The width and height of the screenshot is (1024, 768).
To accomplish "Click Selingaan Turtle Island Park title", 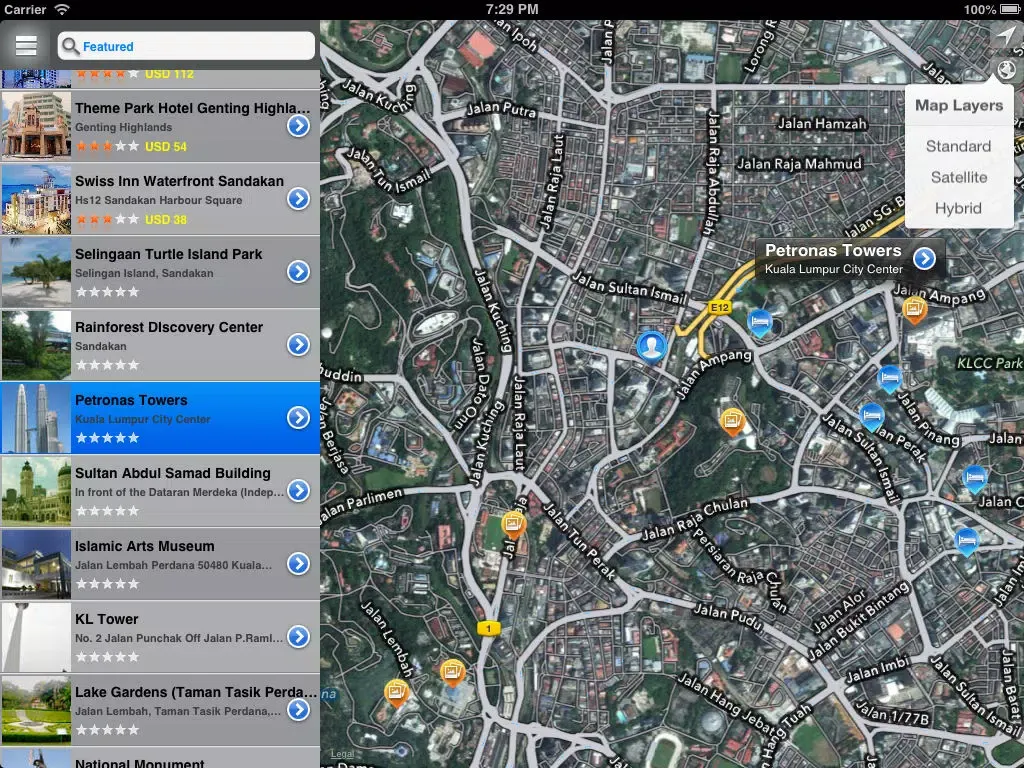I will pos(168,254).
